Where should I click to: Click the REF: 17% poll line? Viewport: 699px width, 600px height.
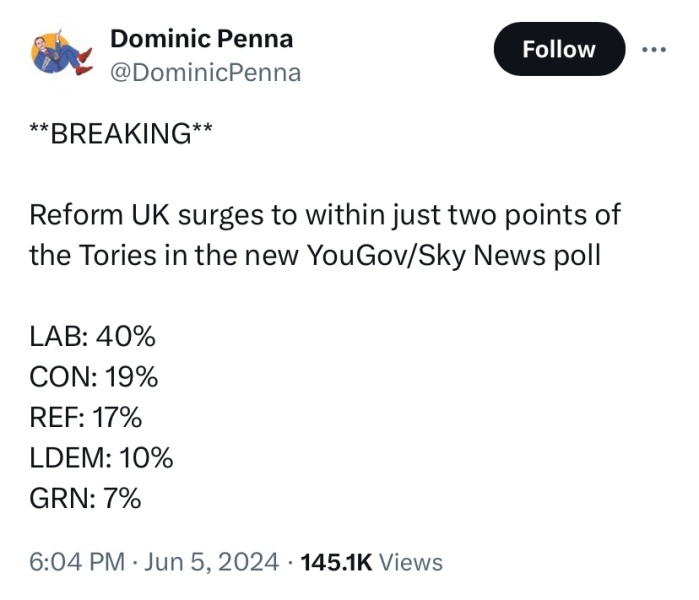tap(86, 417)
